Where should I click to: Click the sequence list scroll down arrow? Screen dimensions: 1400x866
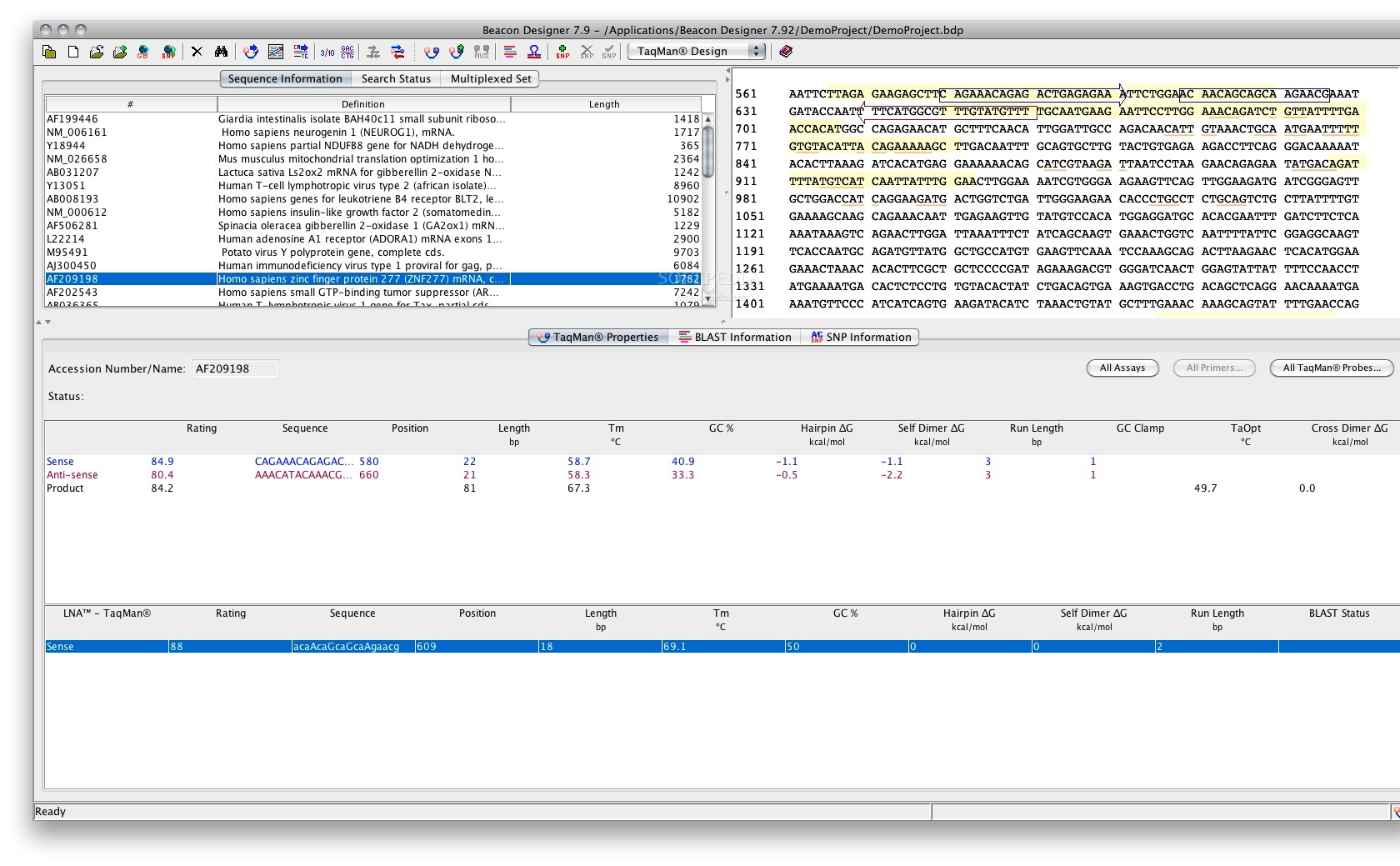tap(708, 298)
